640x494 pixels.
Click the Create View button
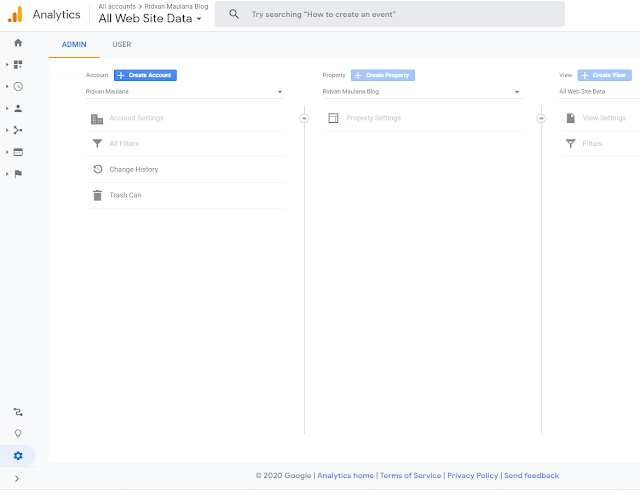tap(604, 75)
